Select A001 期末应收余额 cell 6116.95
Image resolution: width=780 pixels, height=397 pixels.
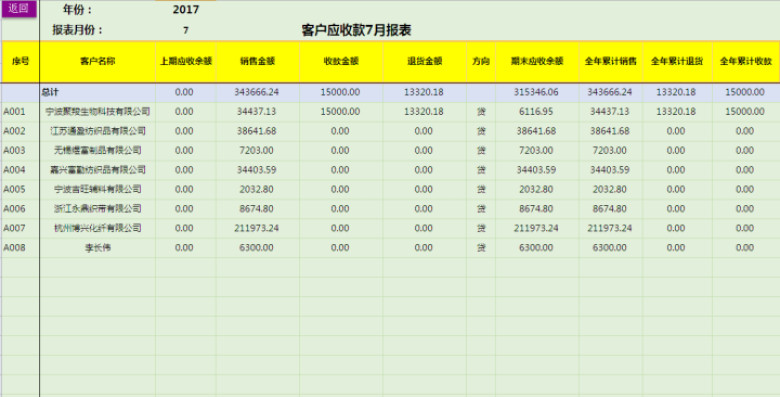(x=537, y=112)
